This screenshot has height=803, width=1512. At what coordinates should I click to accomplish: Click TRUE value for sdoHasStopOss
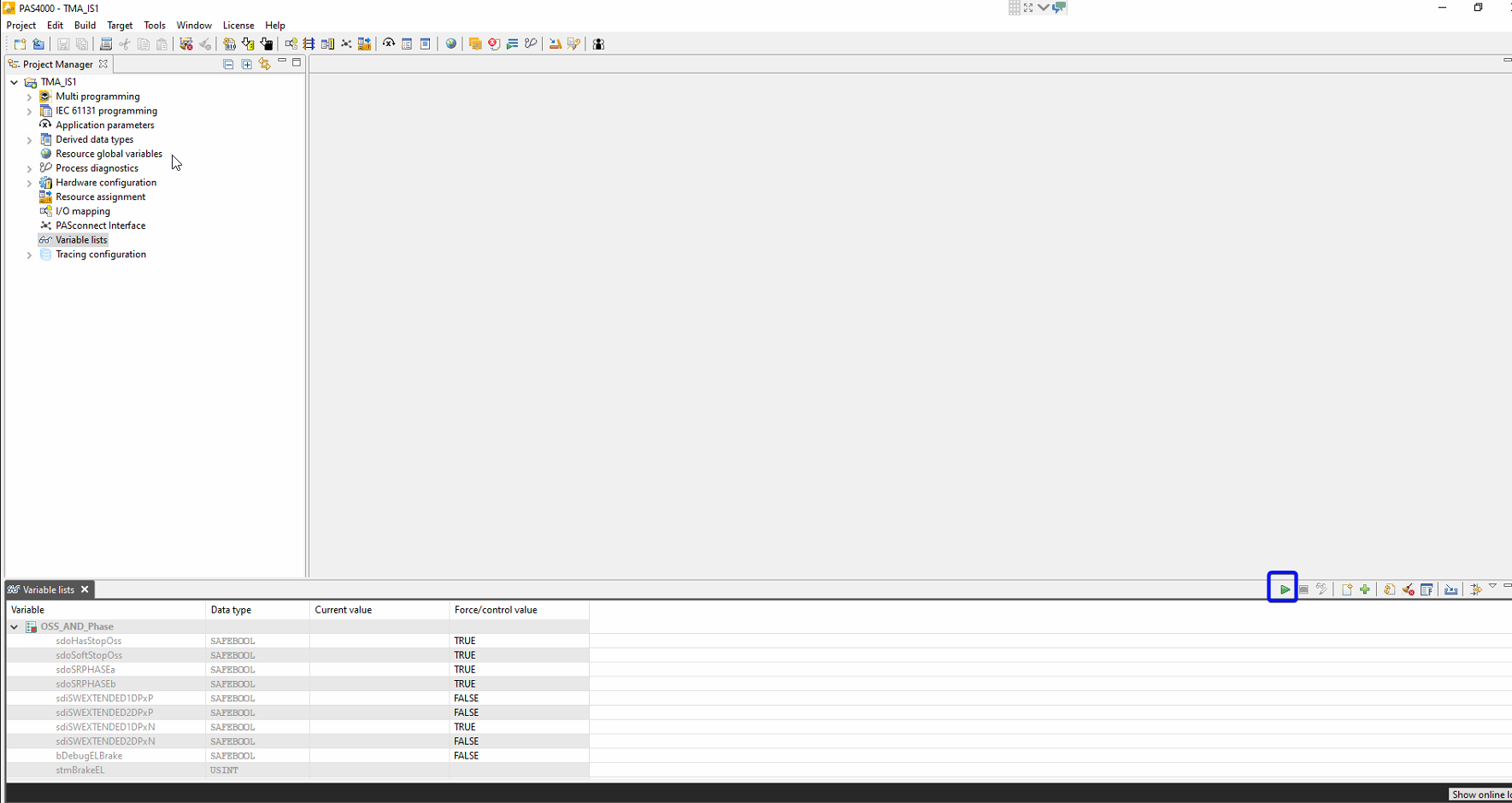(465, 641)
